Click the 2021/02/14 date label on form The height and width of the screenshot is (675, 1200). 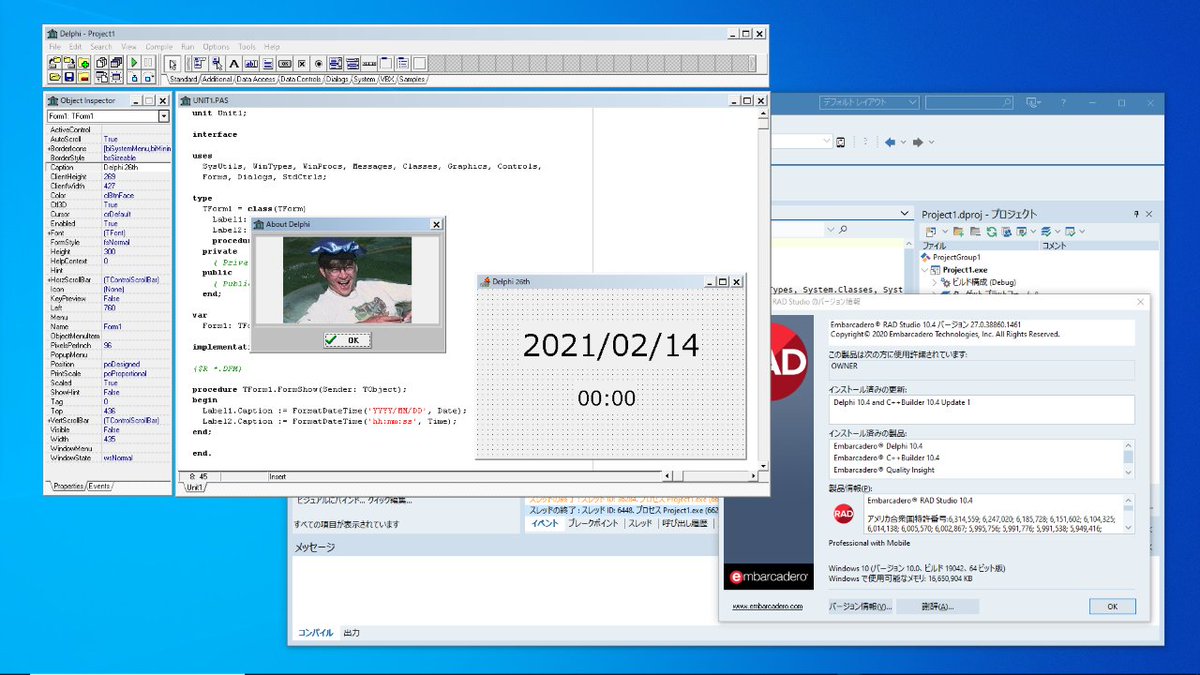(x=611, y=345)
